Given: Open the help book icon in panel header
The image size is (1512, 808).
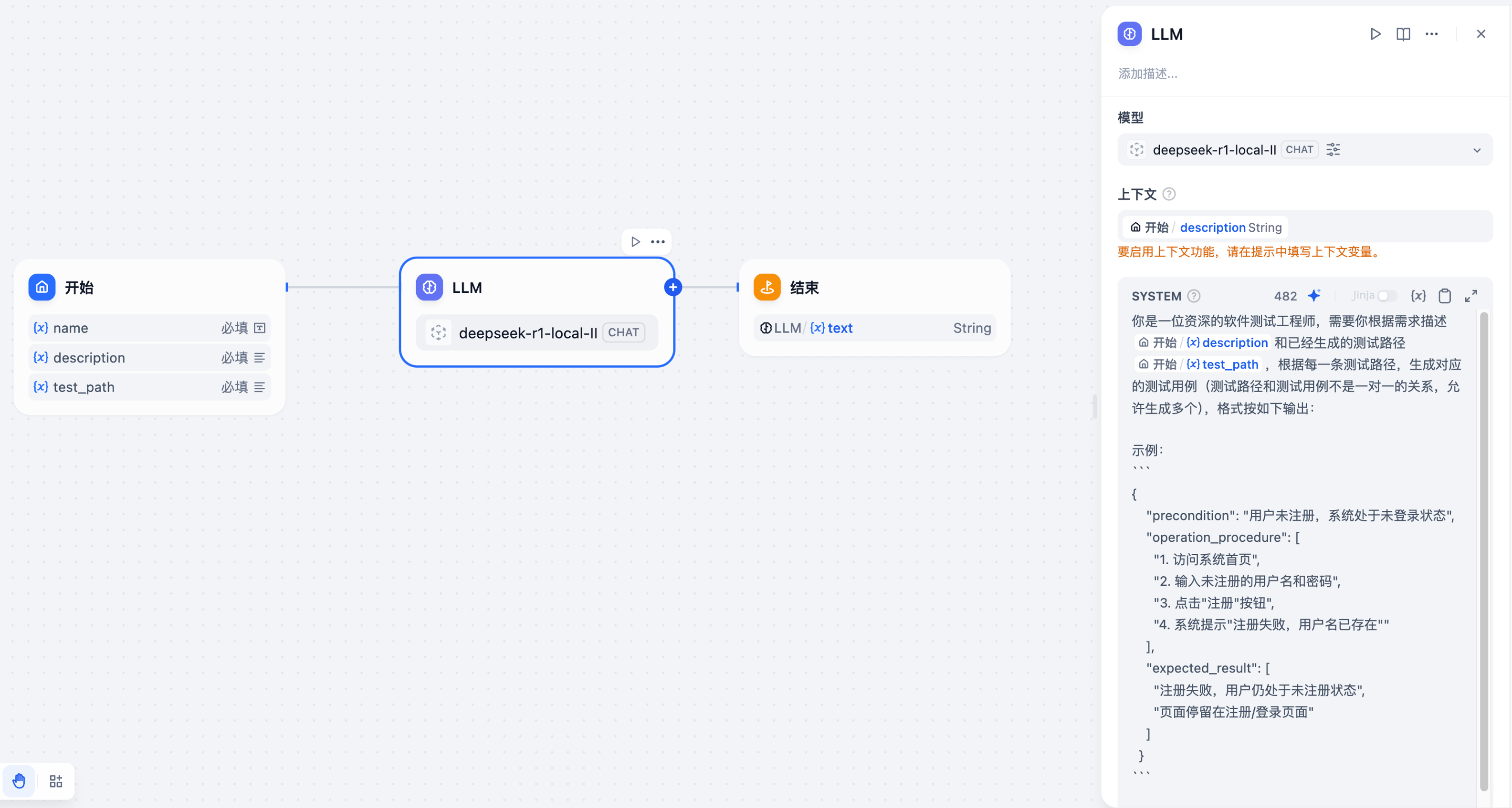Looking at the screenshot, I should (x=1403, y=34).
